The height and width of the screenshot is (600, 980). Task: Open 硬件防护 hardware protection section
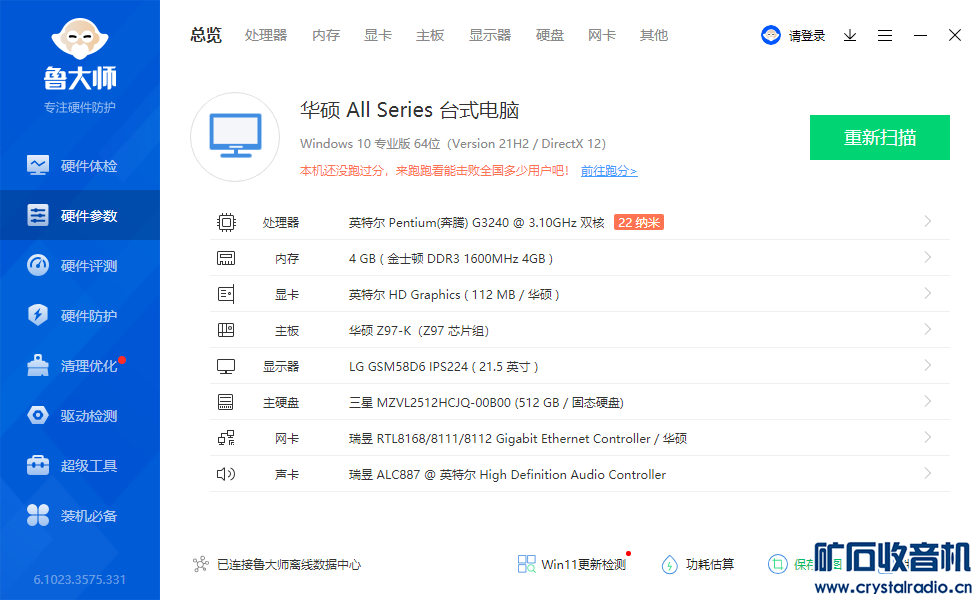[79, 316]
